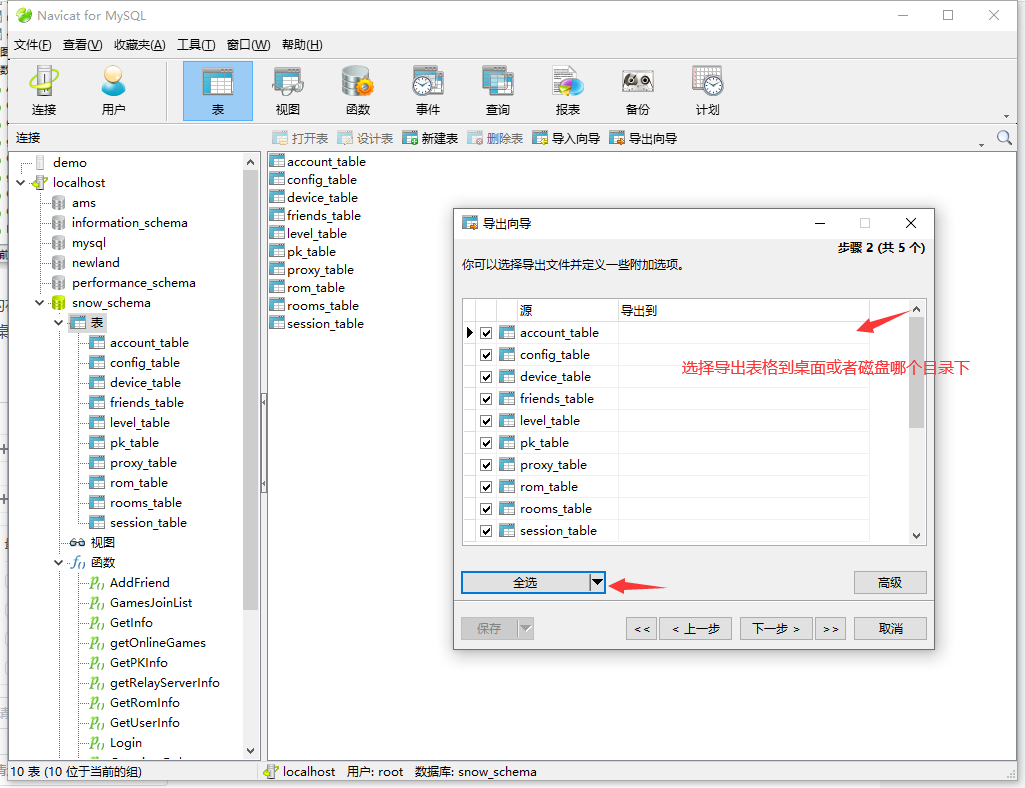Collapse the 表 tables node
This screenshot has height=788, width=1025.
[x=58, y=322]
